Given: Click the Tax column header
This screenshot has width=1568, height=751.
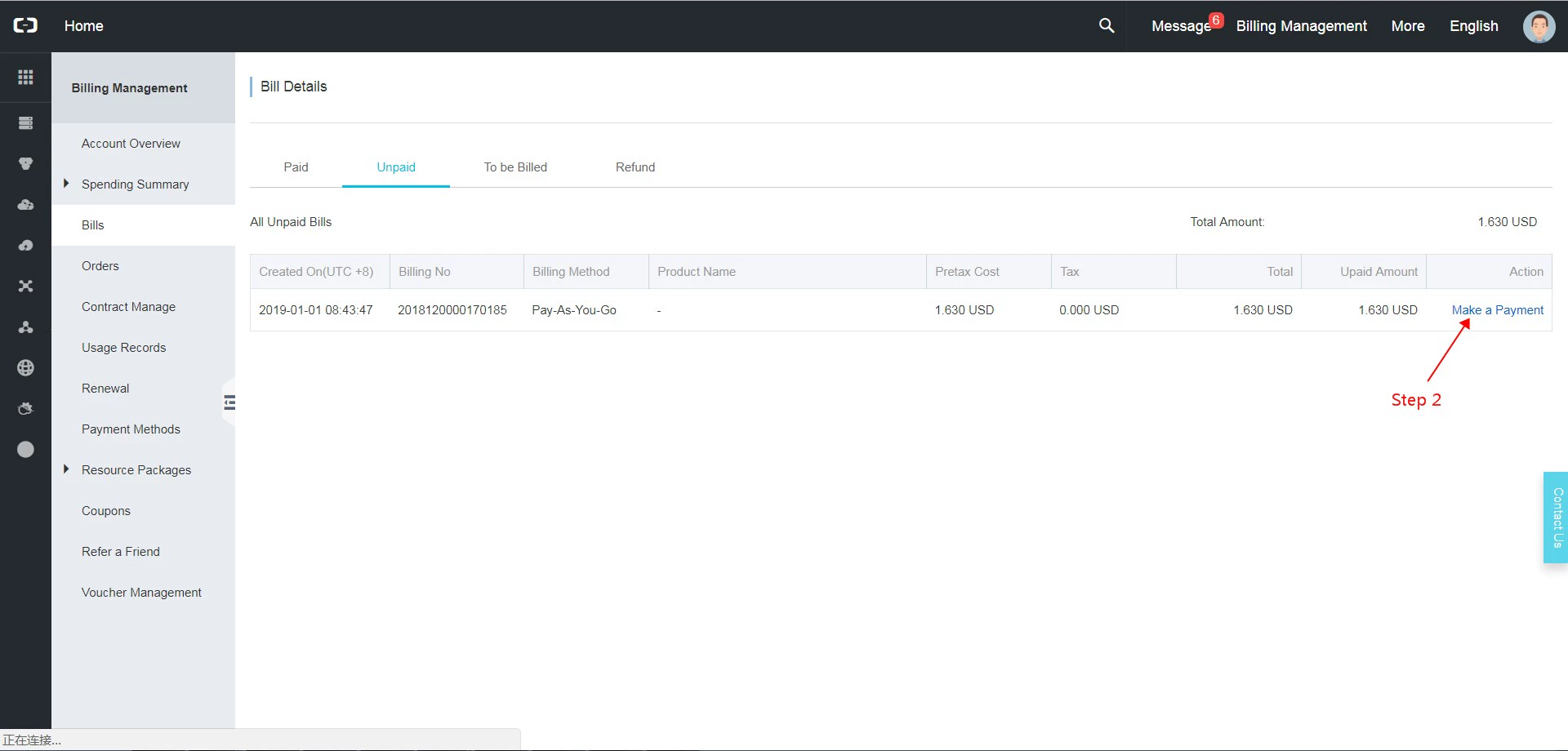Looking at the screenshot, I should coord(1070,272).
